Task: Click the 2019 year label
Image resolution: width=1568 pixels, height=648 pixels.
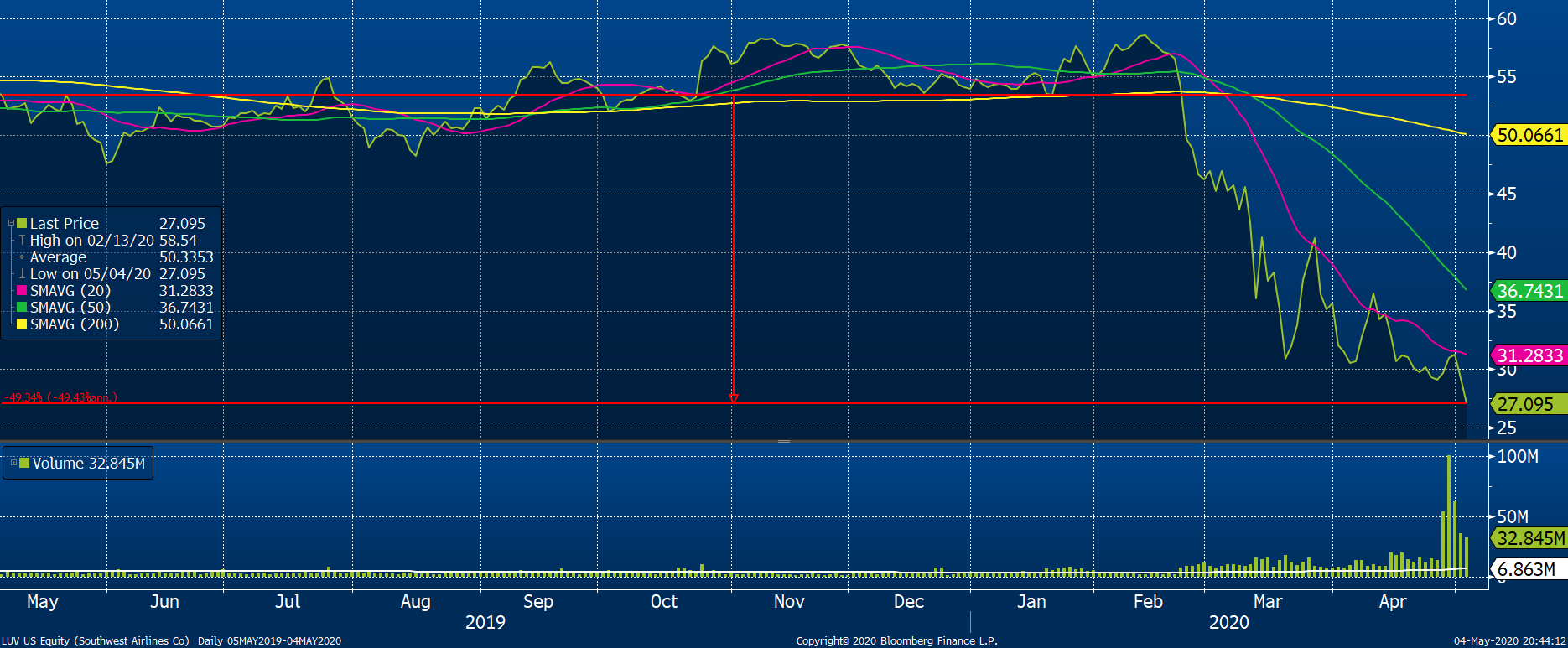Action: 485,622
